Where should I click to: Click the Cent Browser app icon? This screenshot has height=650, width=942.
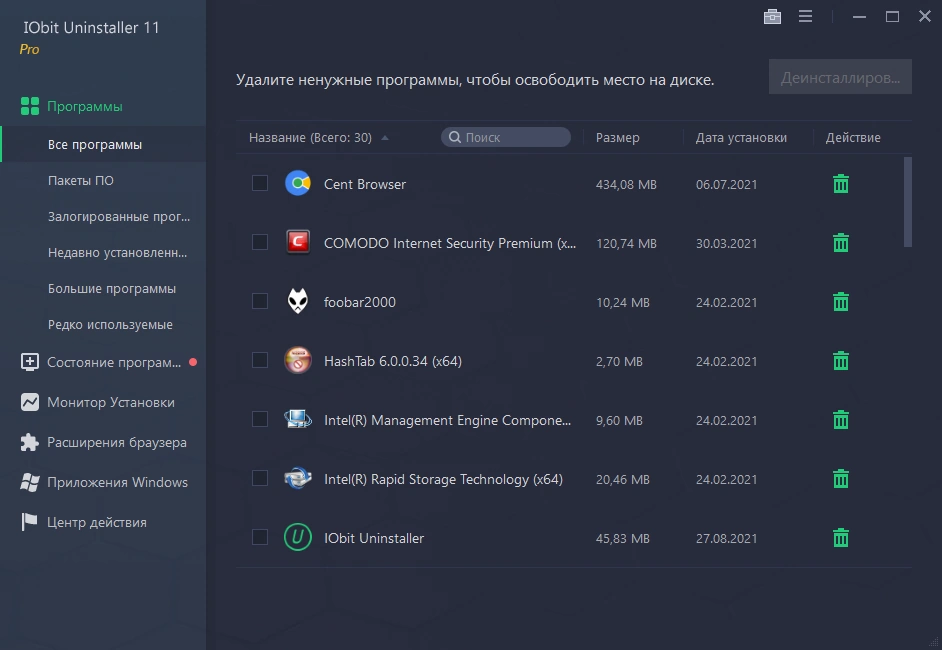click(298, 183)
